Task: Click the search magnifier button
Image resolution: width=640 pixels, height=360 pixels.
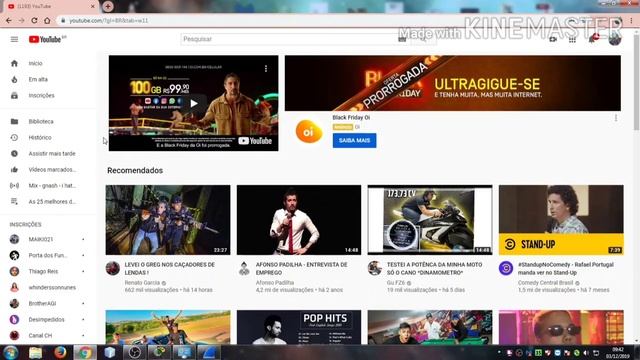Action: pyautogui.click(x=423, y=39)
